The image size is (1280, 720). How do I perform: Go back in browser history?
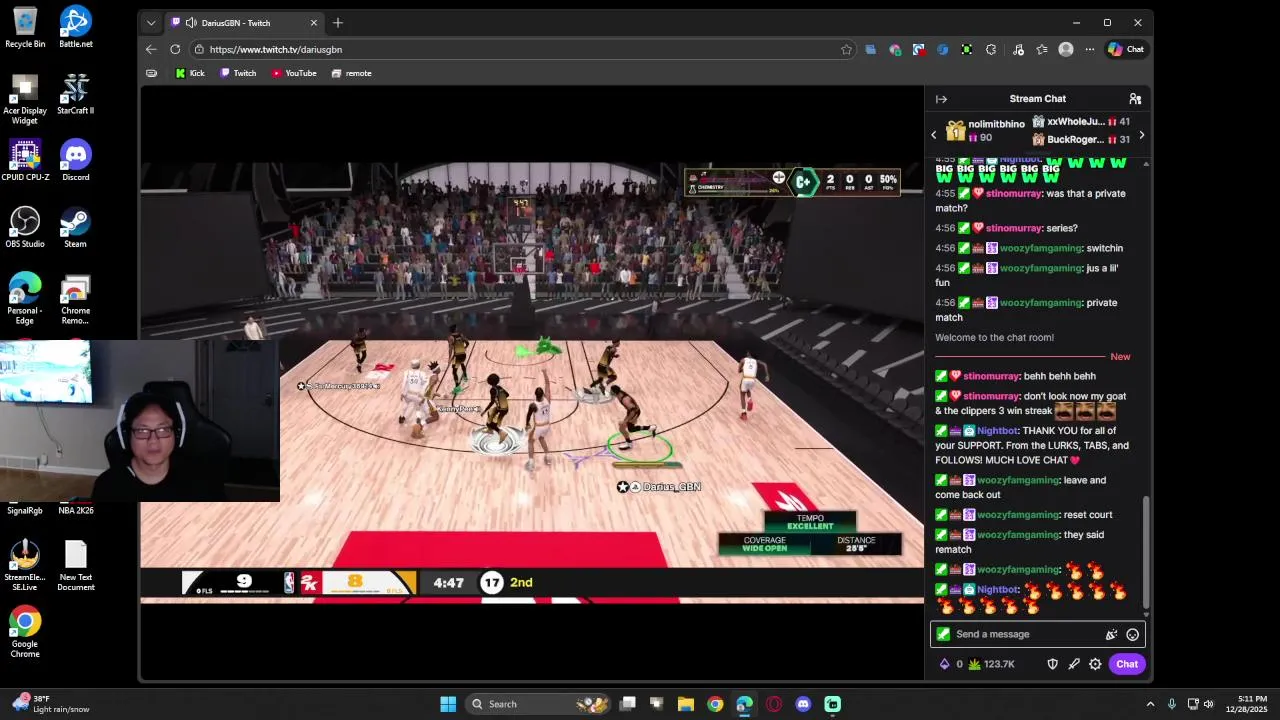151,49
